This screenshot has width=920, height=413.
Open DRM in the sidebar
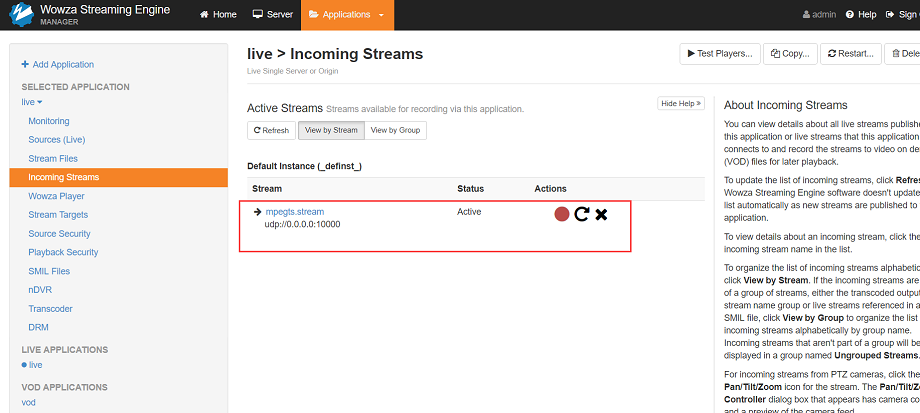coord(38,327)
